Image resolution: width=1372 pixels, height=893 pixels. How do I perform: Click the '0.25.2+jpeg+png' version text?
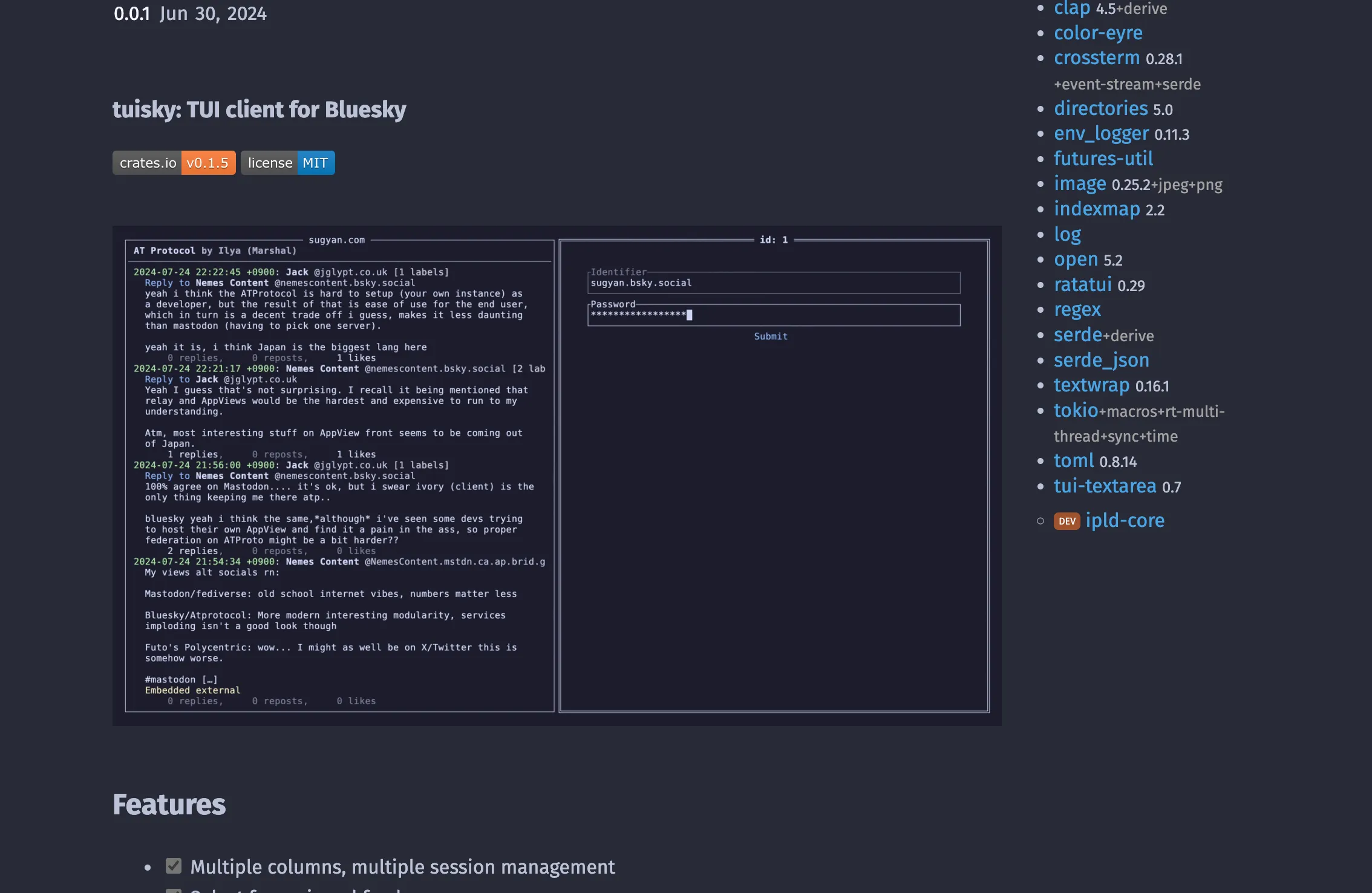[1167, 185]
